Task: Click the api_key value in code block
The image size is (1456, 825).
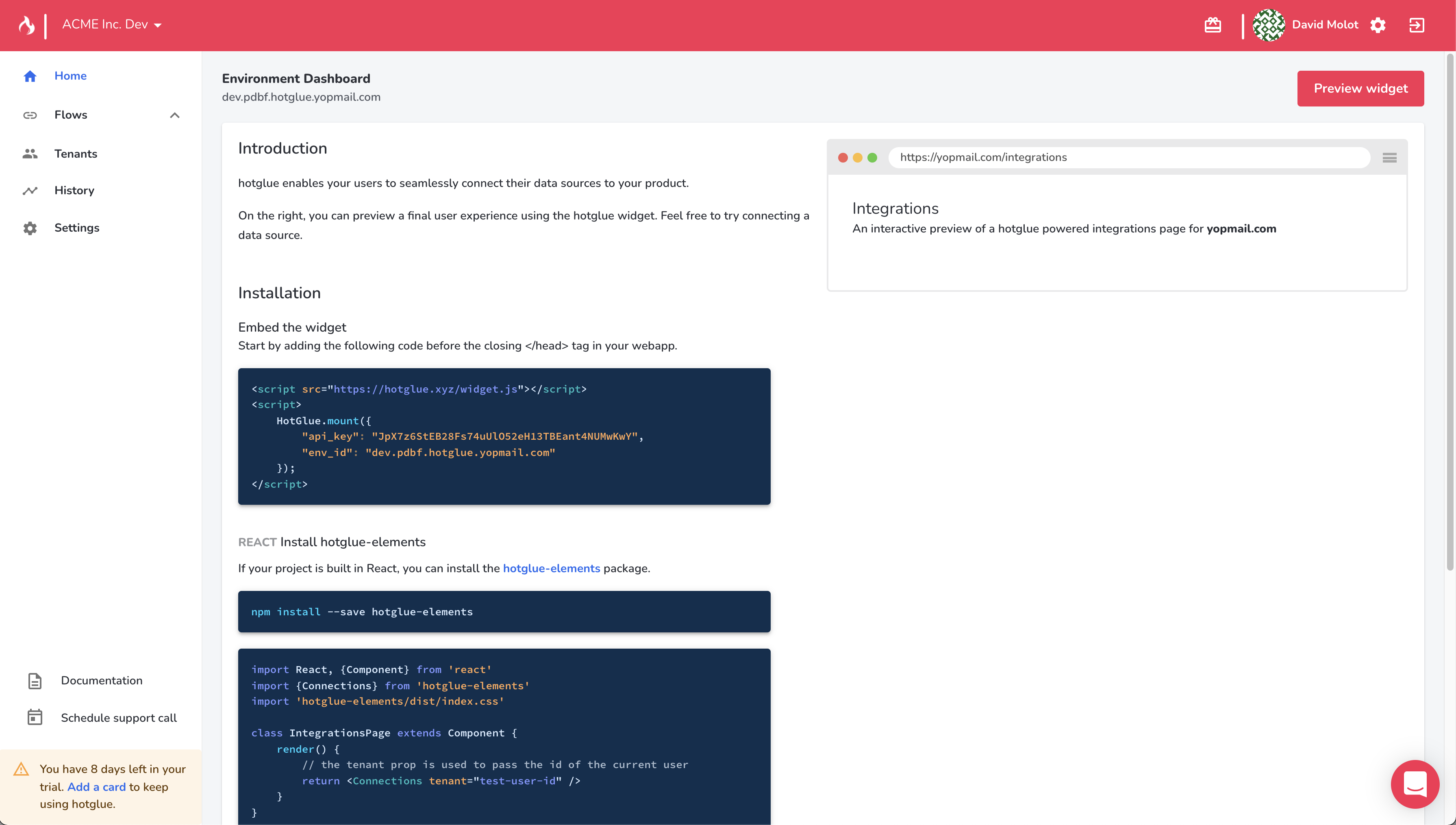Action: click(x=505, y=436)
